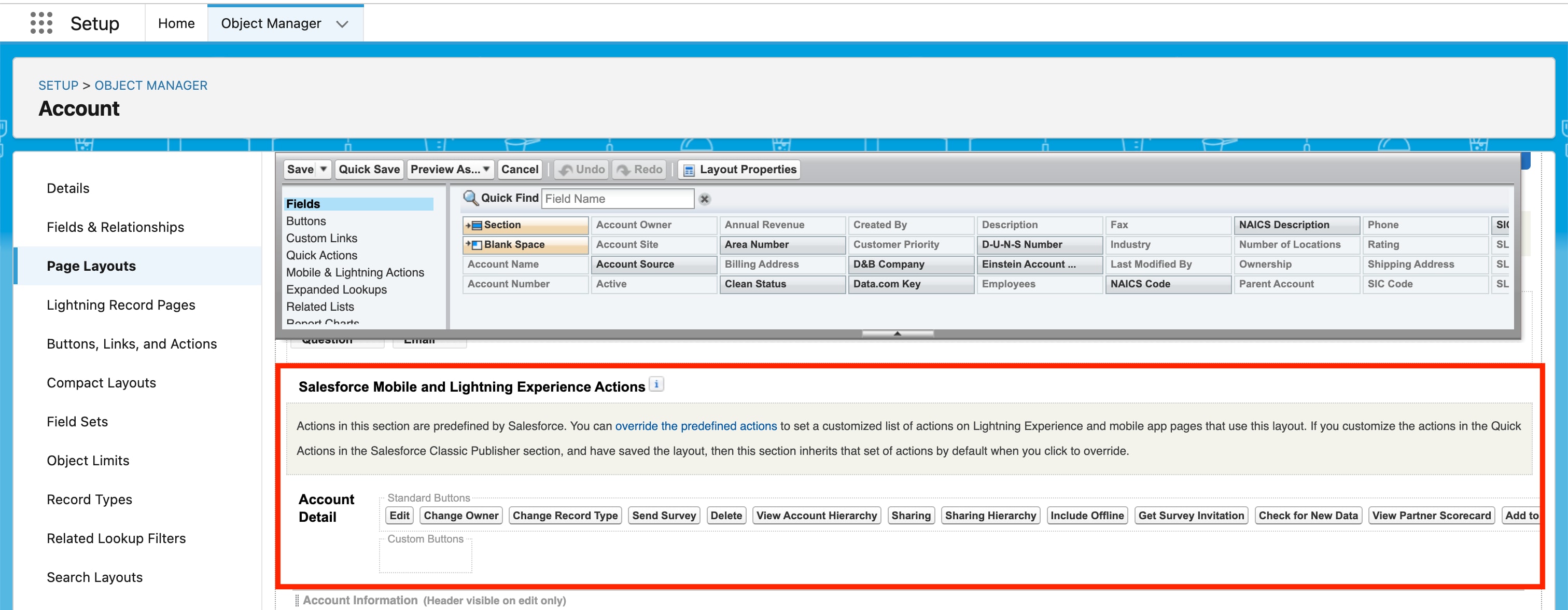Open the Preview As dropdown
The width and height of the screenshot is (1568, 610).
[x=450, y=170]
